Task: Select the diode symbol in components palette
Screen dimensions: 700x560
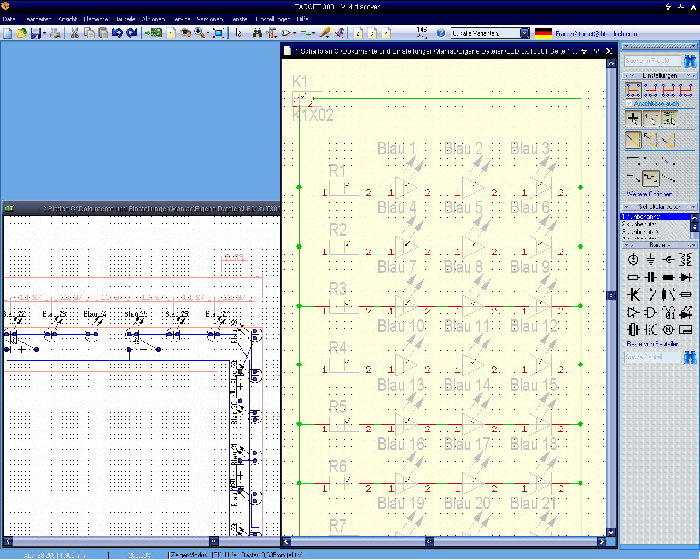Action: coord(686,277)
